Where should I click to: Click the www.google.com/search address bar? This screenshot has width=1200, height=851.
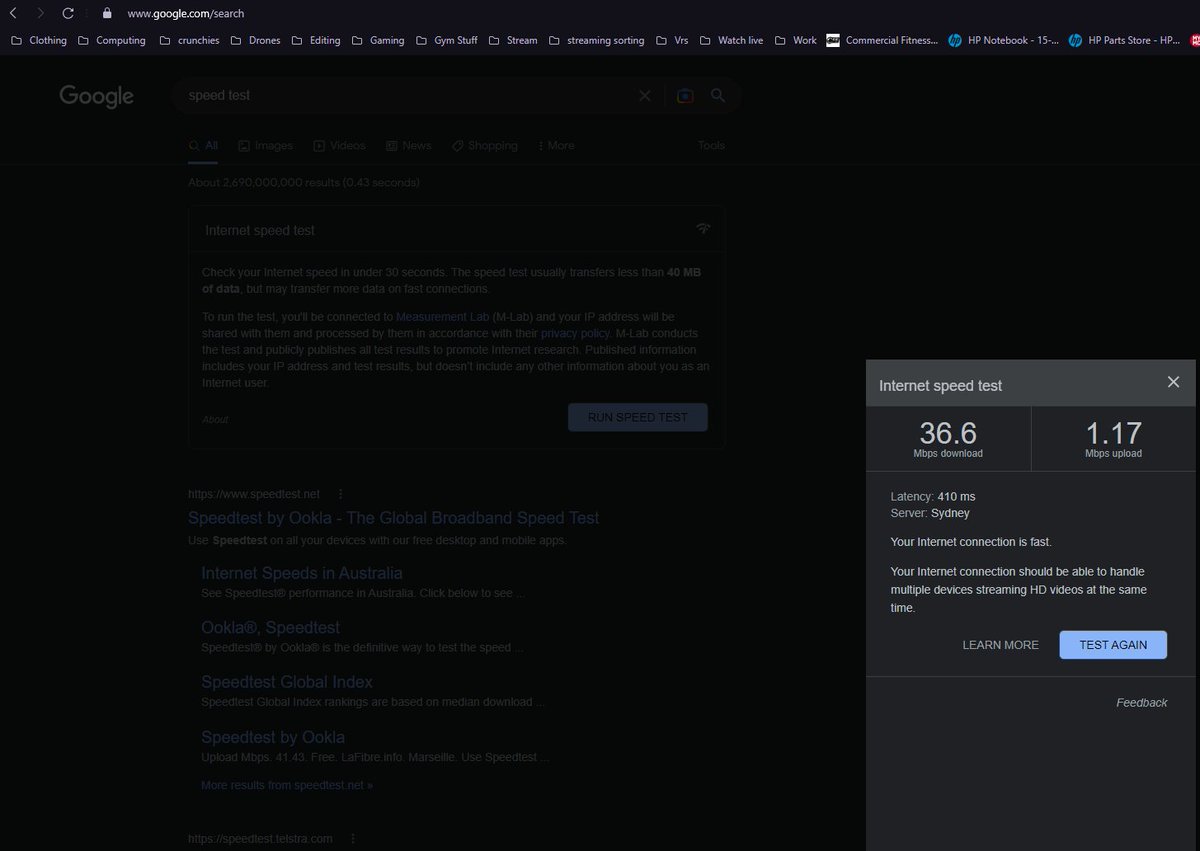tap(186, 14)
